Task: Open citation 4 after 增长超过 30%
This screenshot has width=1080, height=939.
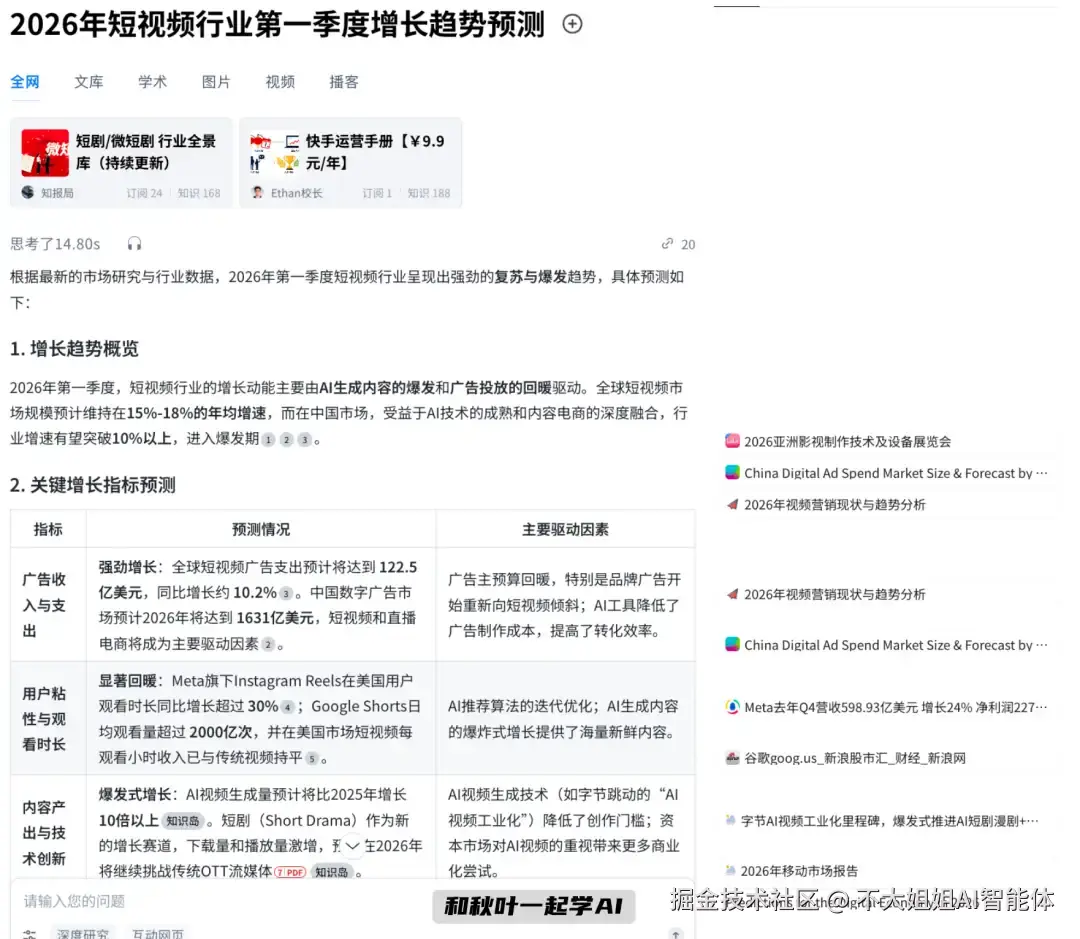Action: point(288,707)
